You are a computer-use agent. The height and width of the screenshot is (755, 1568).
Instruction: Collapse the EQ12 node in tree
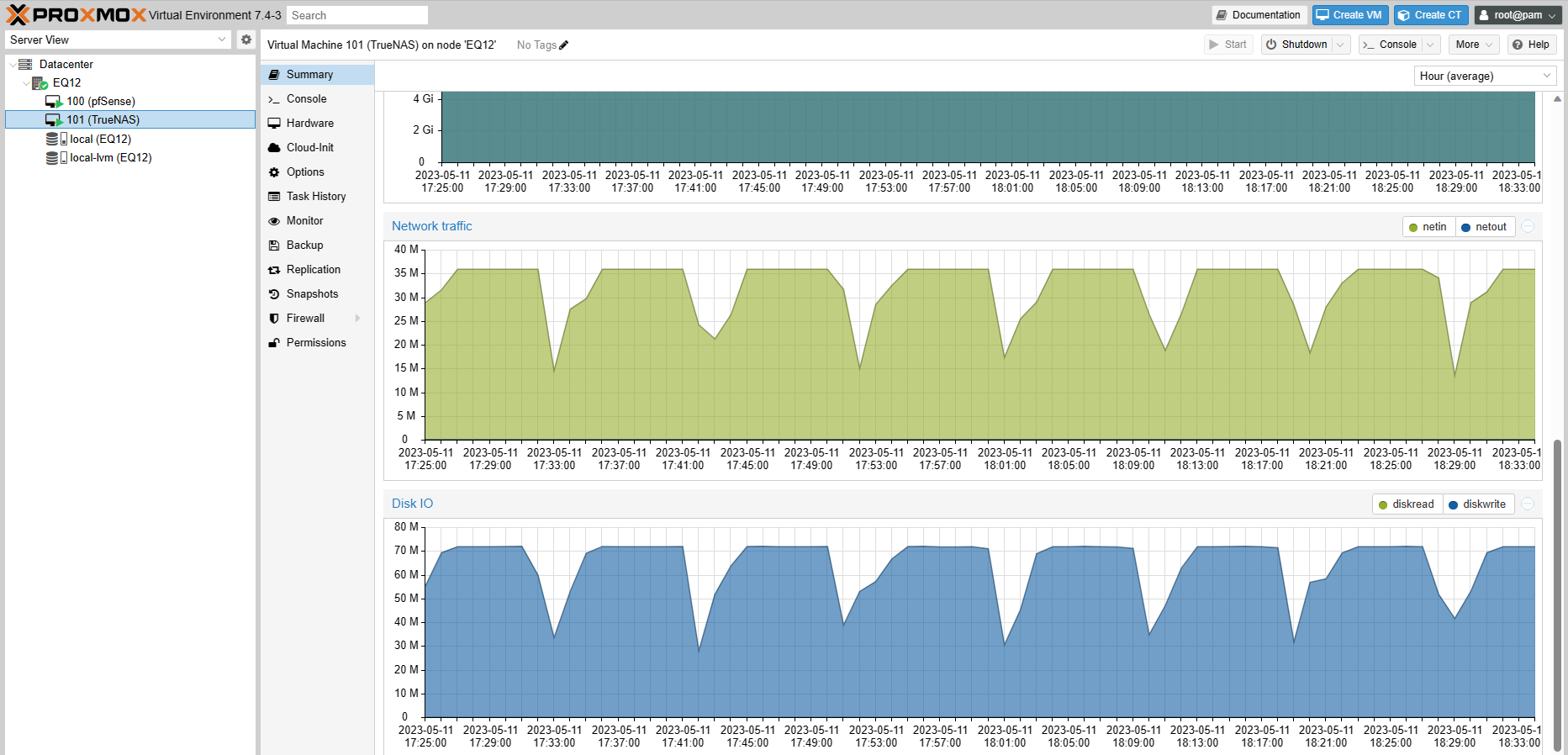click(x=25, y=82)
